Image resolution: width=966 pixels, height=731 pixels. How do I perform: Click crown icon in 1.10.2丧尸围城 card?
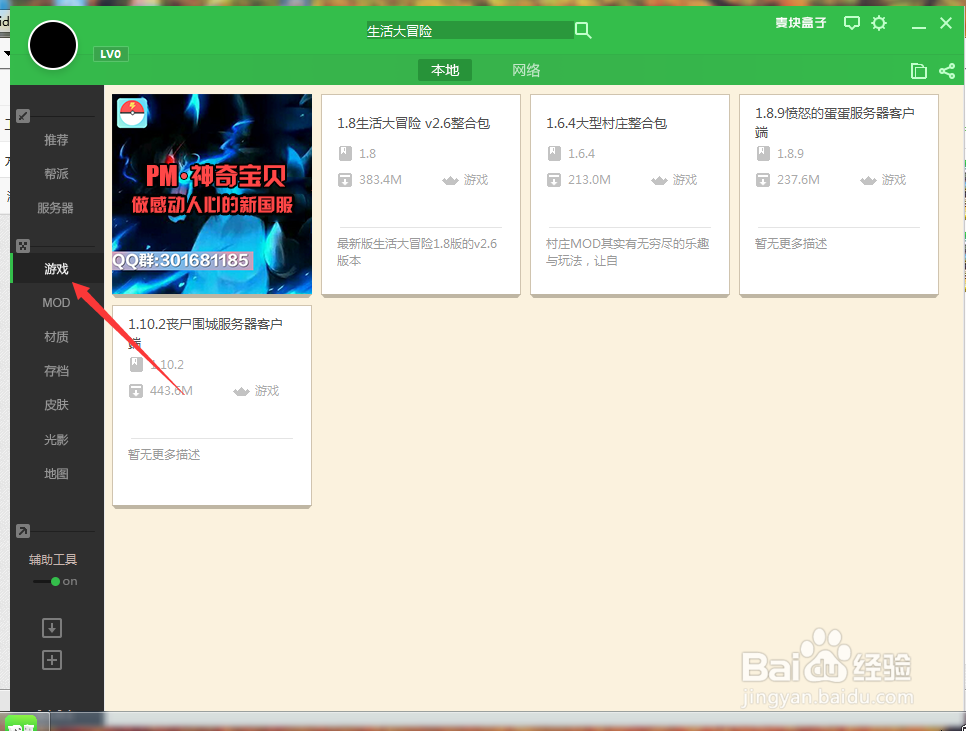(242, 392)
